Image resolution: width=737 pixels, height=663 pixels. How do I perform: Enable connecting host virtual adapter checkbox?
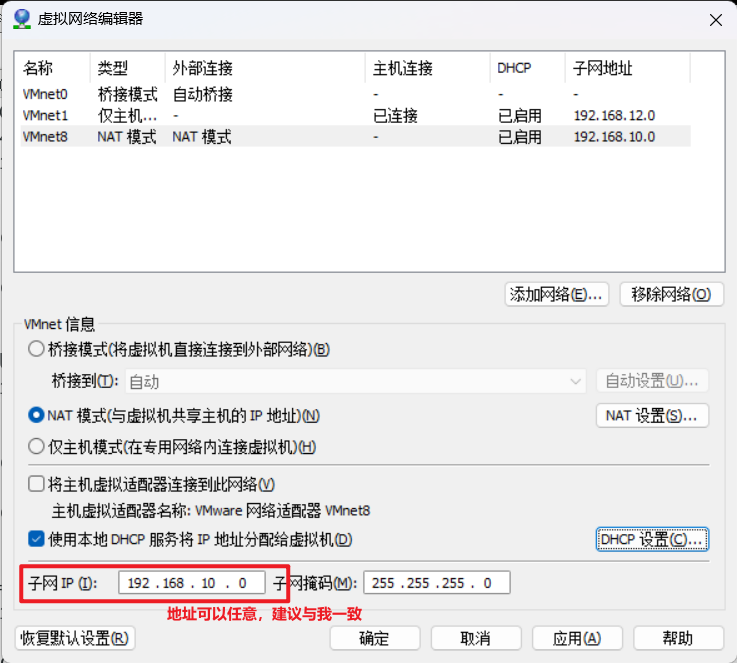pos(37,485)
